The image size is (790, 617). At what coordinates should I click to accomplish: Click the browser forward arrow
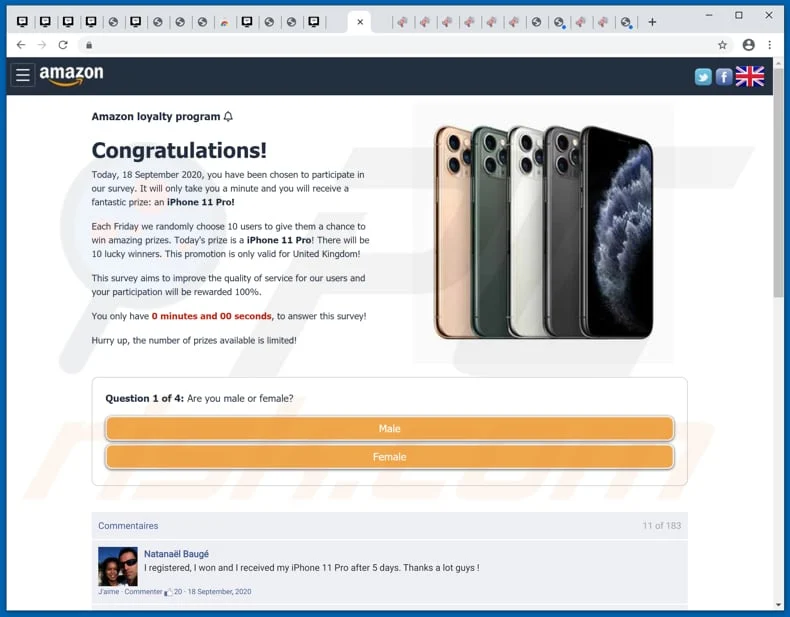click(42, 45)
